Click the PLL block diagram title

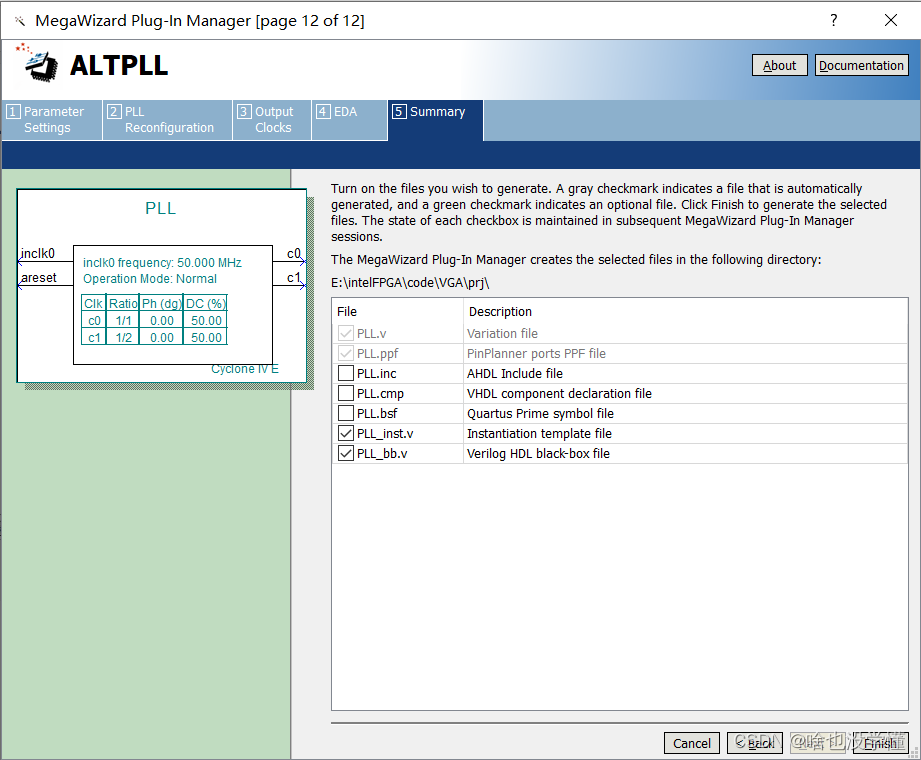[160, 209]
